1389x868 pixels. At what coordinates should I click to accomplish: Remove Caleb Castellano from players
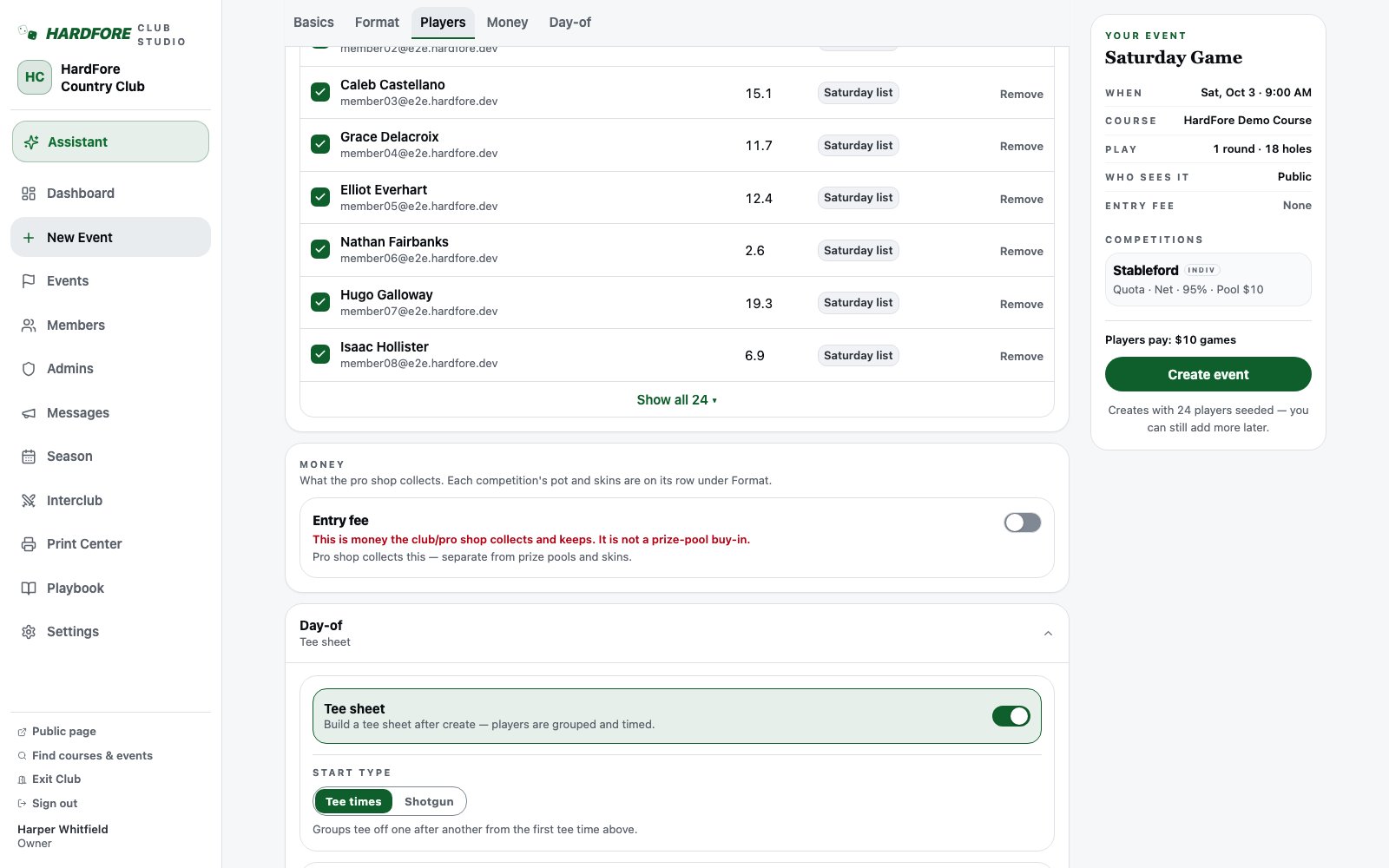point(1021,94)
